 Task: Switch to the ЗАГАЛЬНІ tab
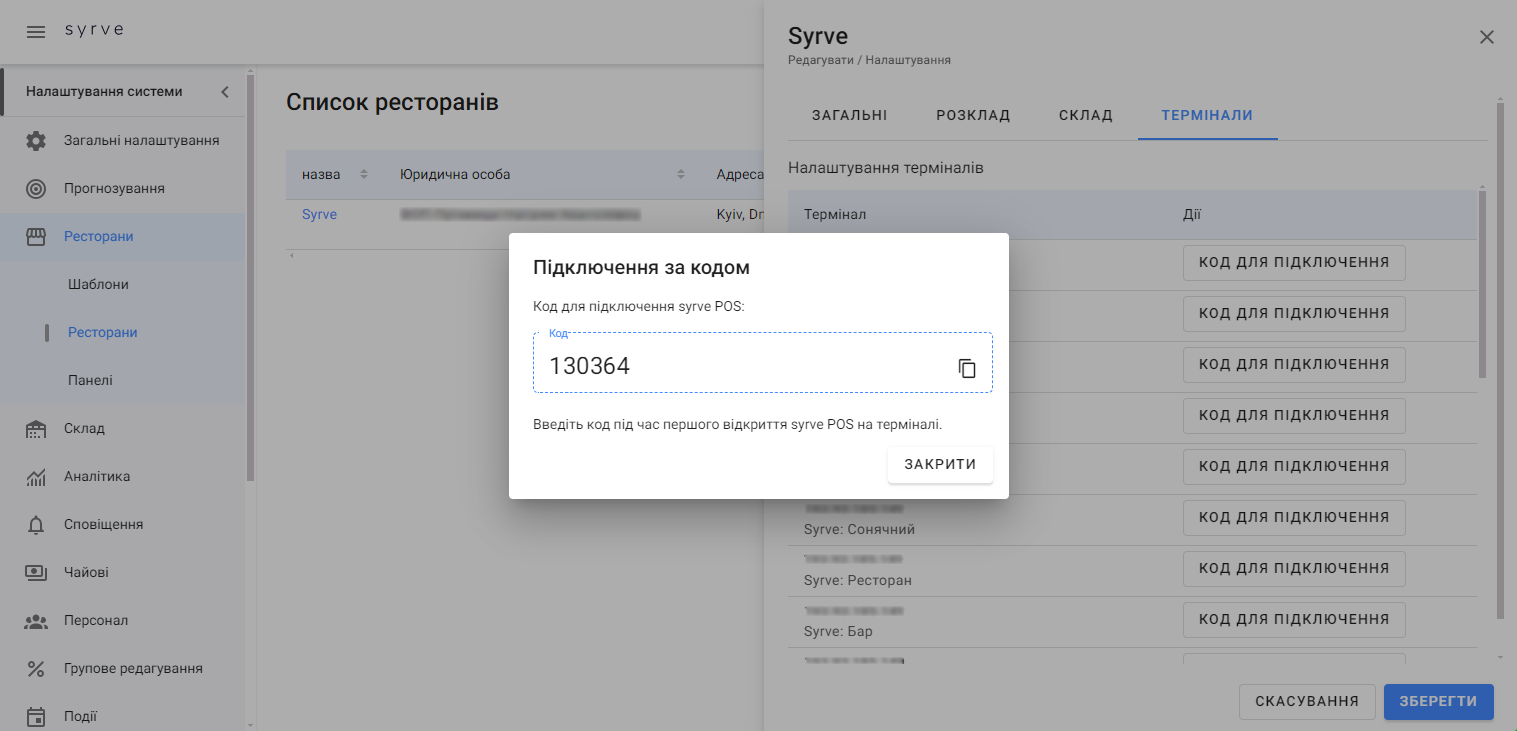tap(849, 115)
